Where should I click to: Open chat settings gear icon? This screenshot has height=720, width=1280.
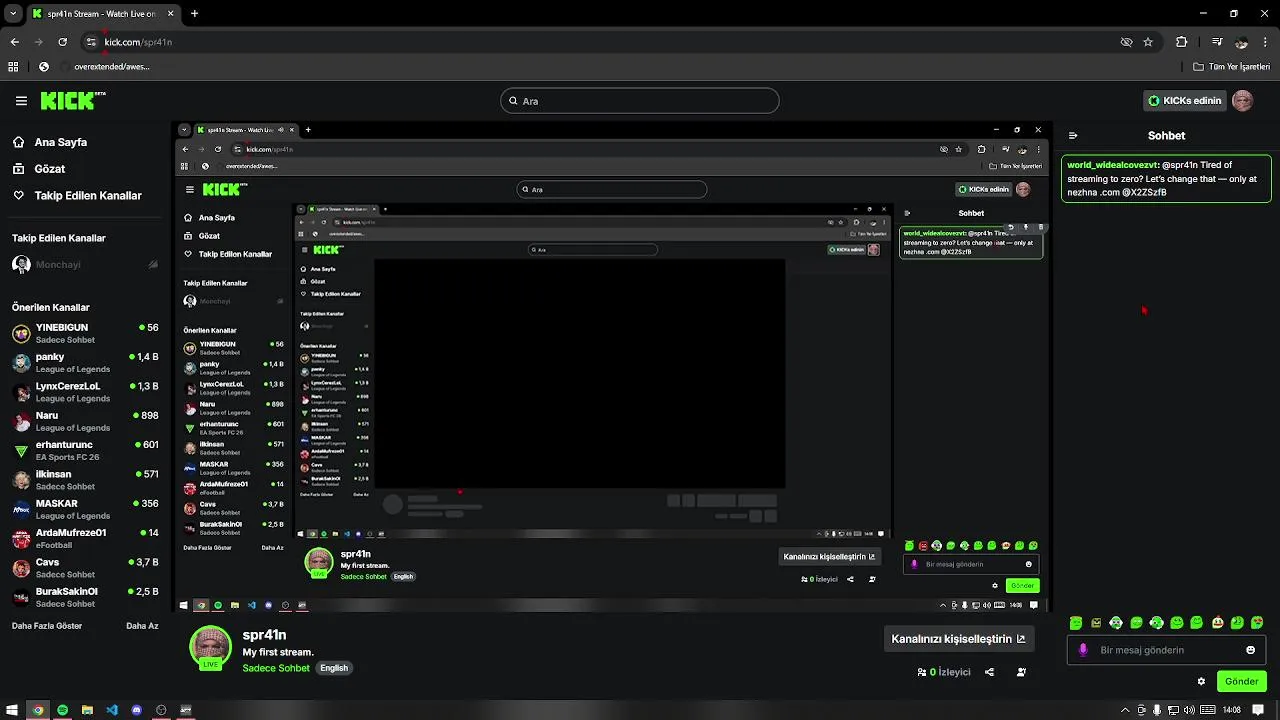coord(1201,682)
